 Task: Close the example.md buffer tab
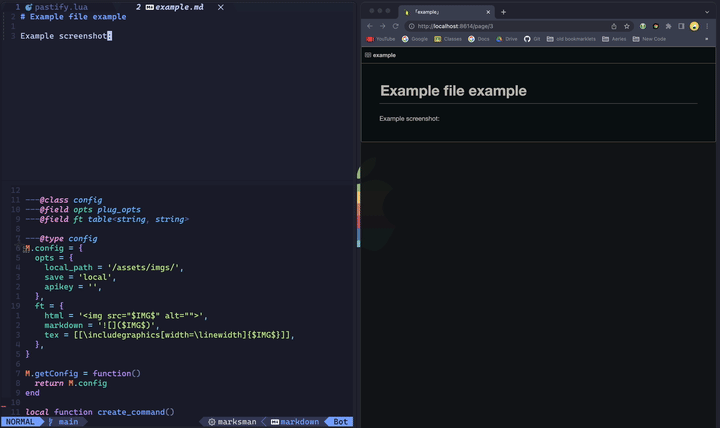click(221, 7)
